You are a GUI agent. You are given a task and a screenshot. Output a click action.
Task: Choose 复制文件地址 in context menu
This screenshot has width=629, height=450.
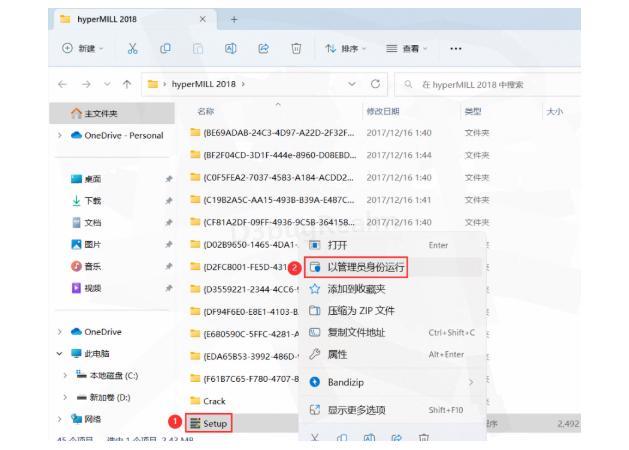(x=392, y=332)
